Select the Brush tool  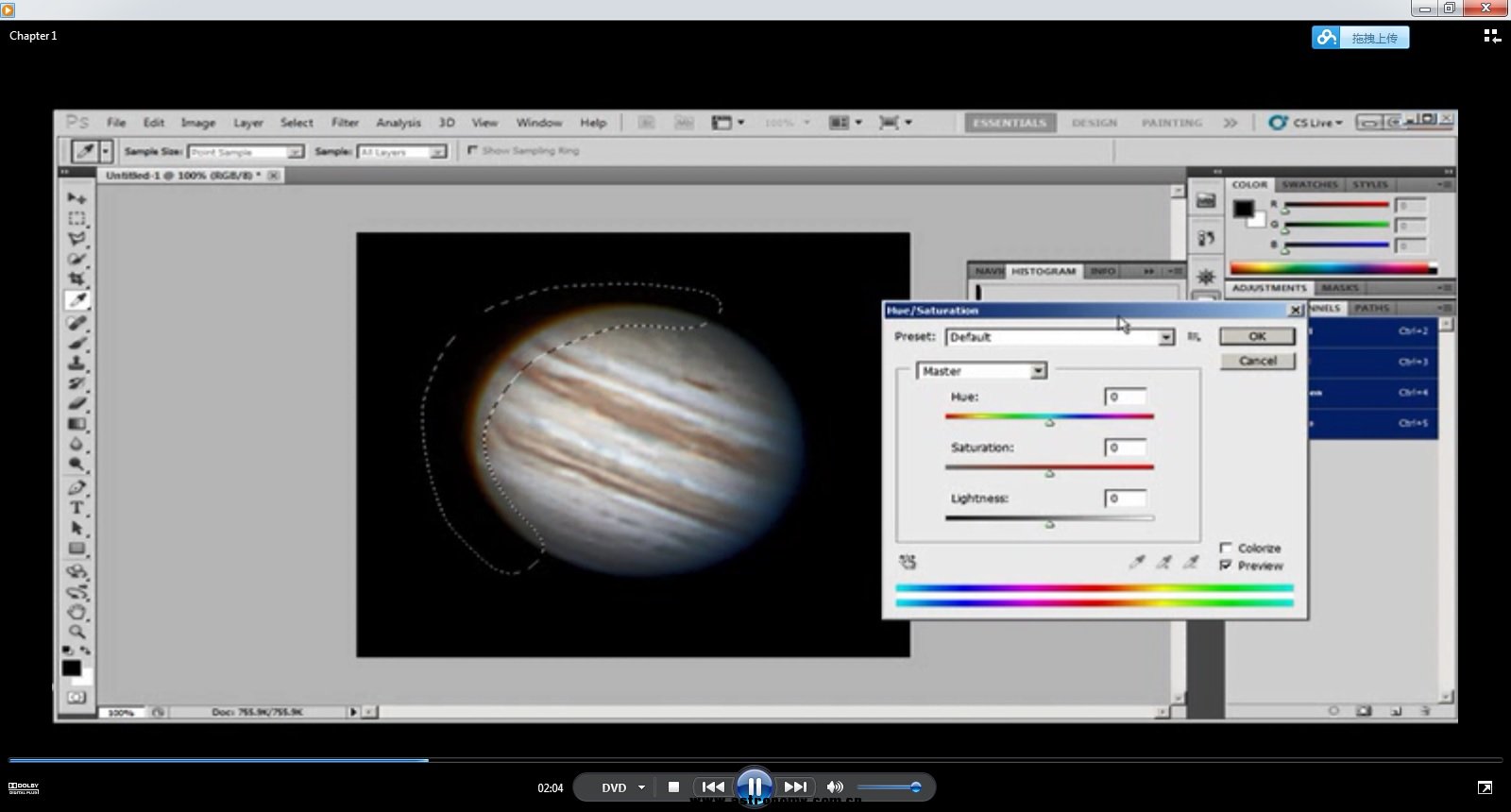tap(76, 342)
